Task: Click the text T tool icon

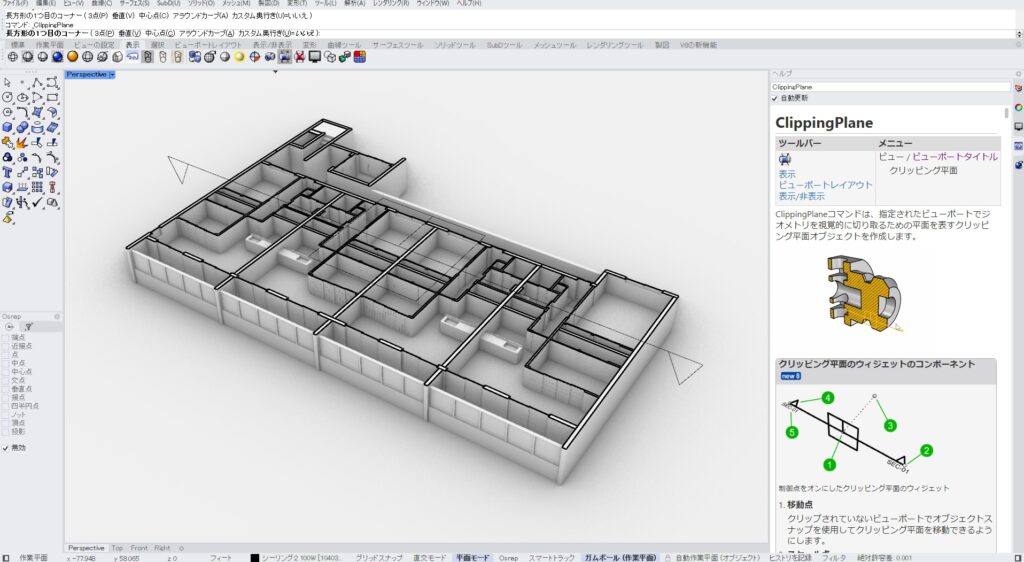Action: click(8, 172)
